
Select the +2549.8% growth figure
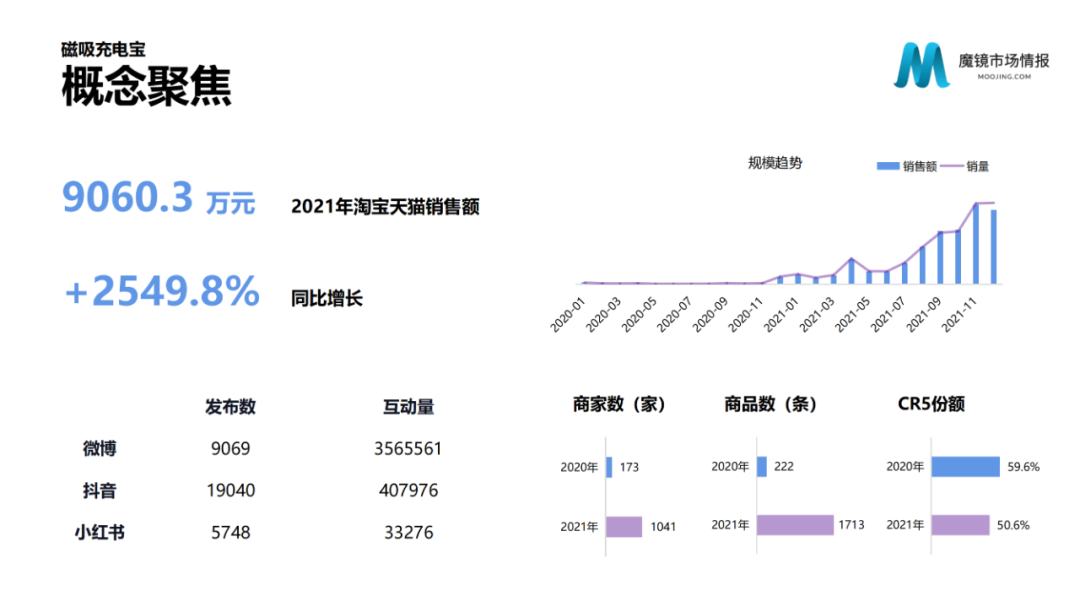click(x=163, y=291)
